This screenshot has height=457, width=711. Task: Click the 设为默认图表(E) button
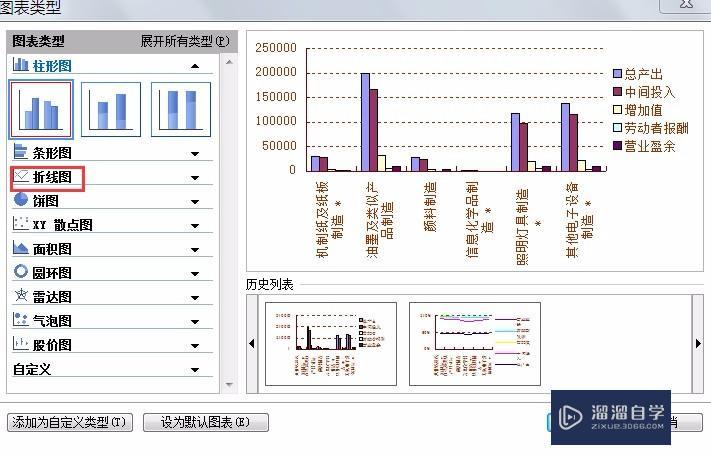[205, 423]
